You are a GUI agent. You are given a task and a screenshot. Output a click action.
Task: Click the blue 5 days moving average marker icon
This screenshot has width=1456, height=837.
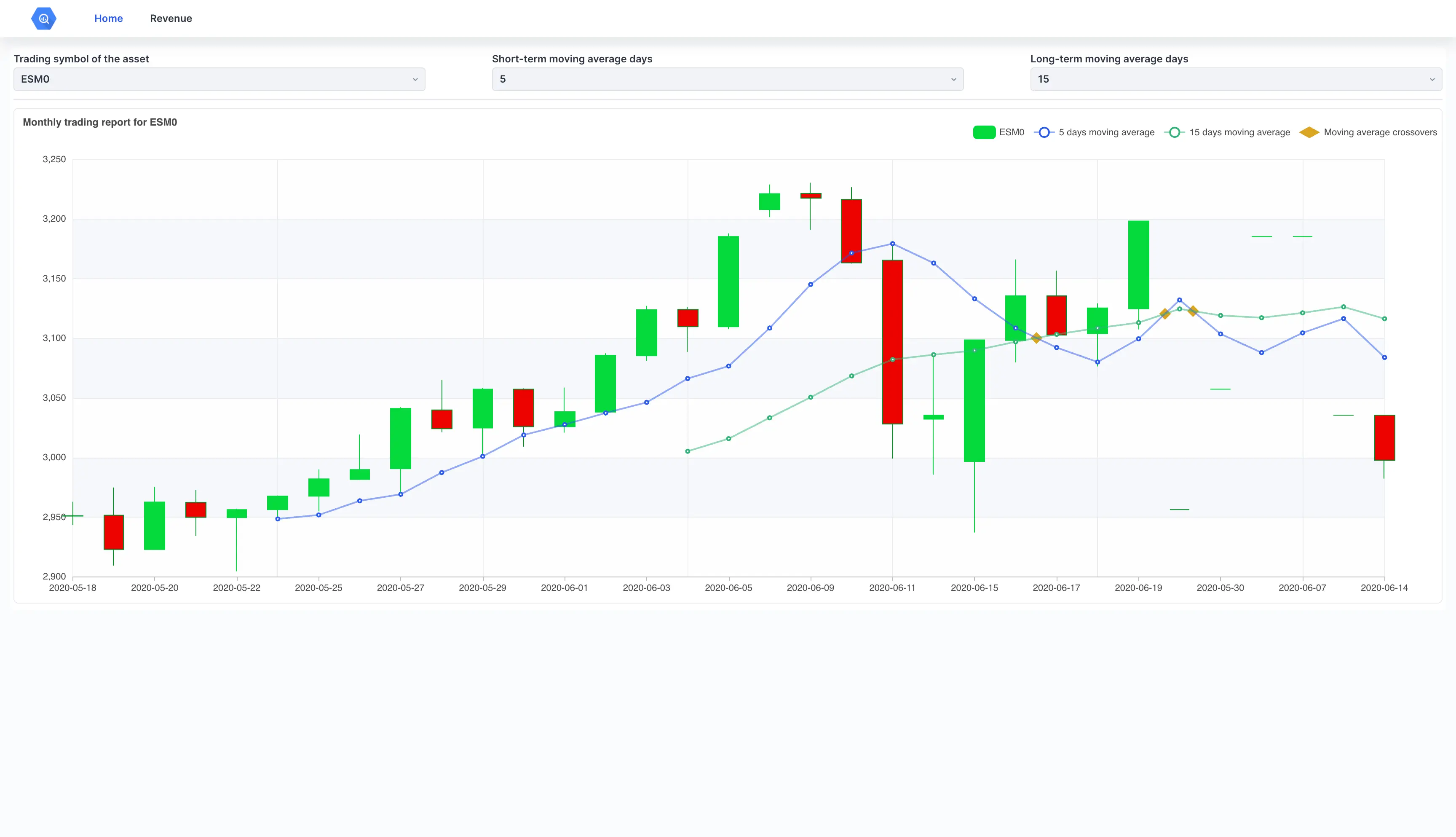pyautogui.click(x=1045, y=131)
